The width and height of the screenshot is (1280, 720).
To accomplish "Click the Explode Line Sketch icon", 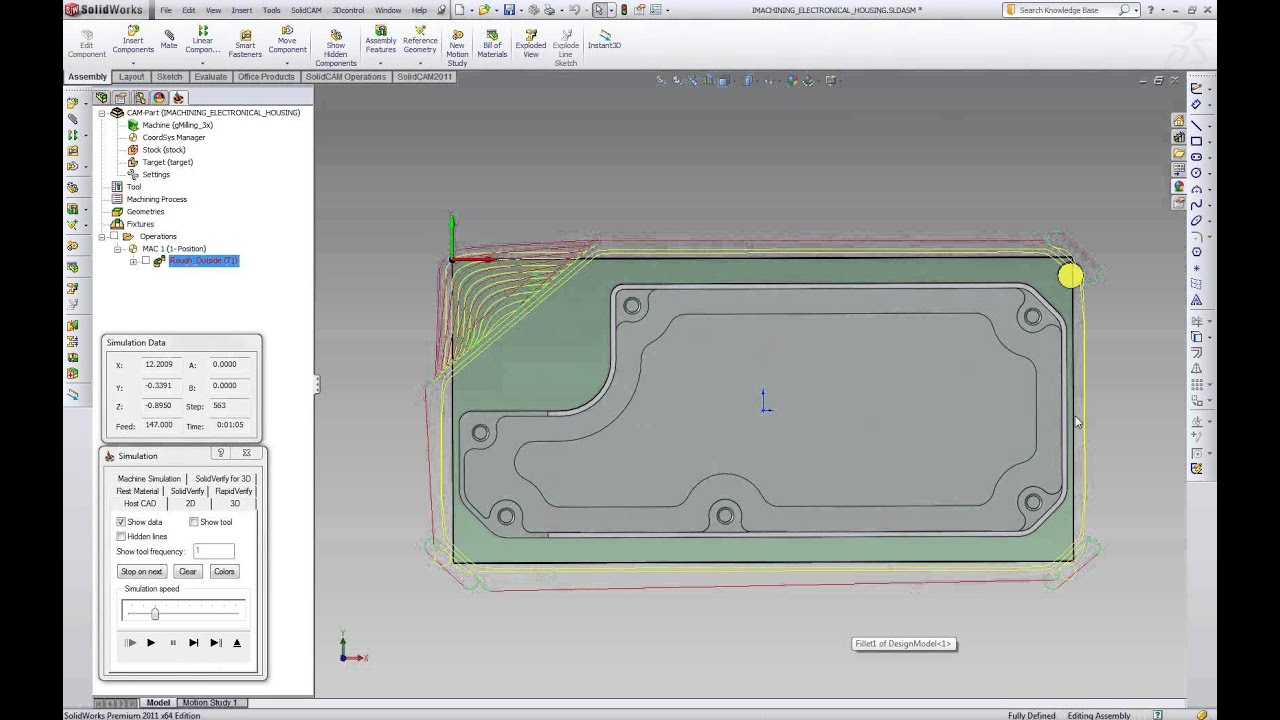I will pos(566,33).
